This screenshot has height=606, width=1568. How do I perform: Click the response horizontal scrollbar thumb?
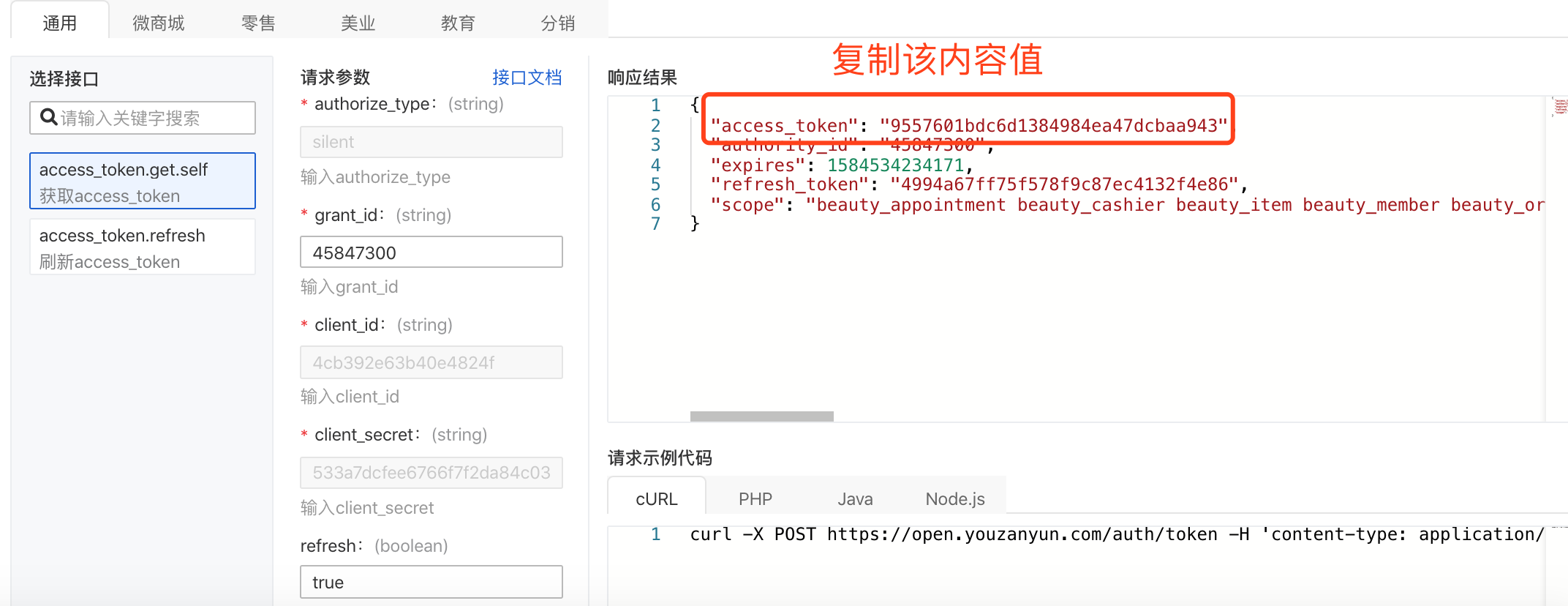point(761,416)
